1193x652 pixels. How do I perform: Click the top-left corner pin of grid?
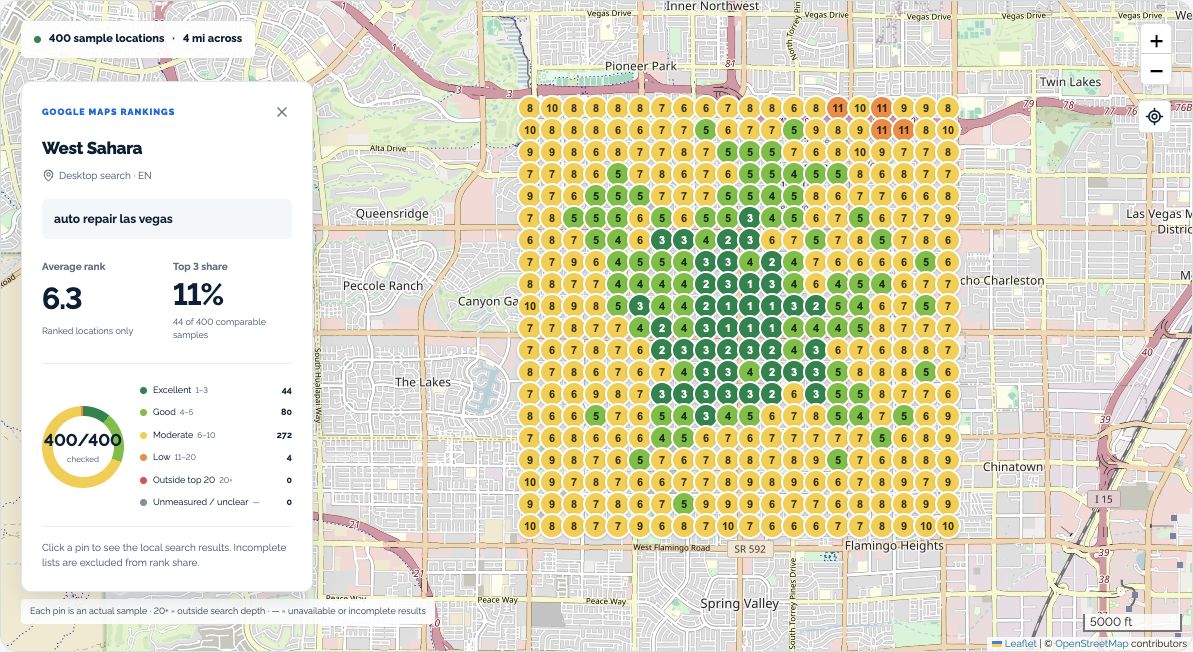530,108
